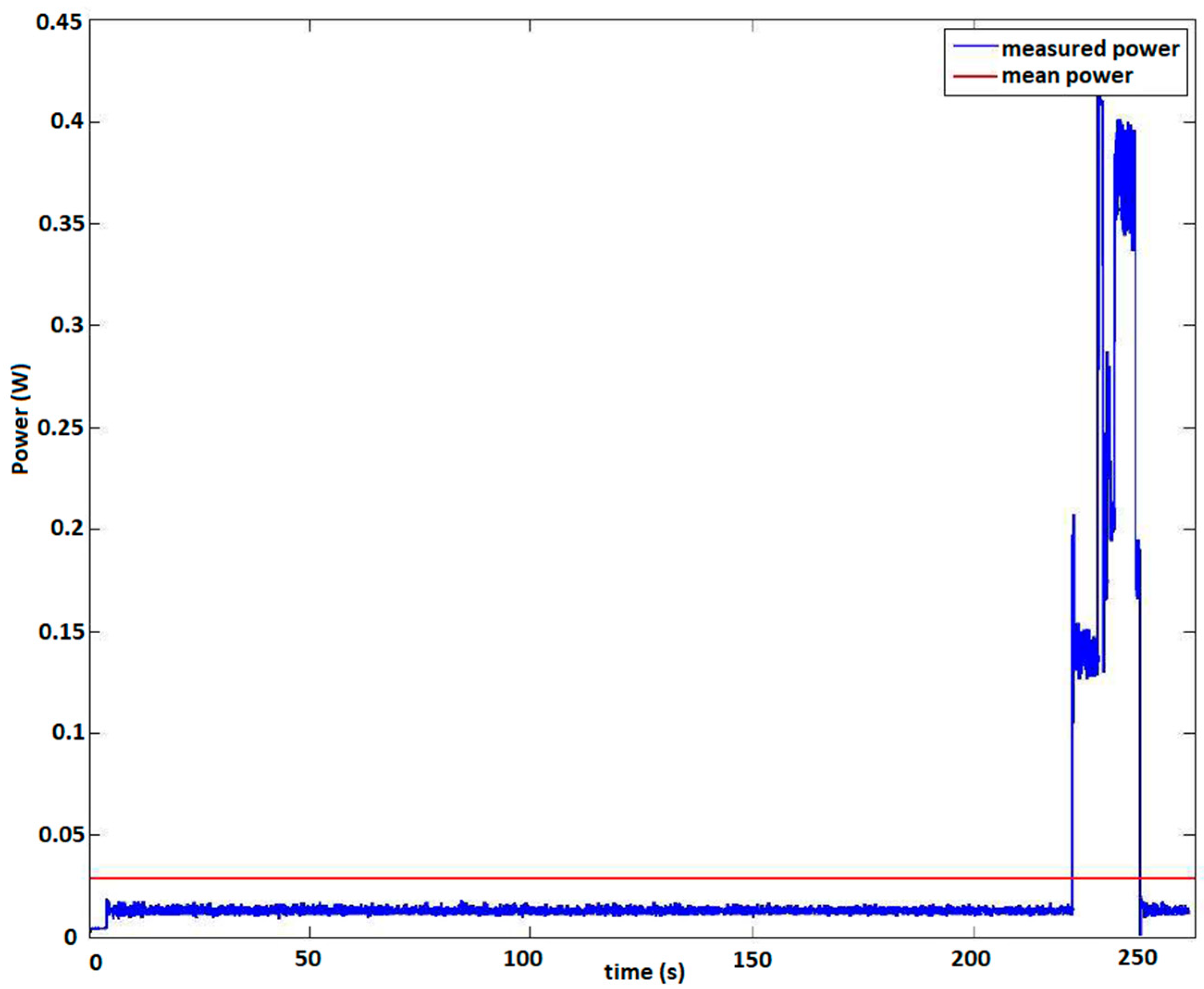
Task: Click the red mean power horizontal line
Action: point(570,878)
